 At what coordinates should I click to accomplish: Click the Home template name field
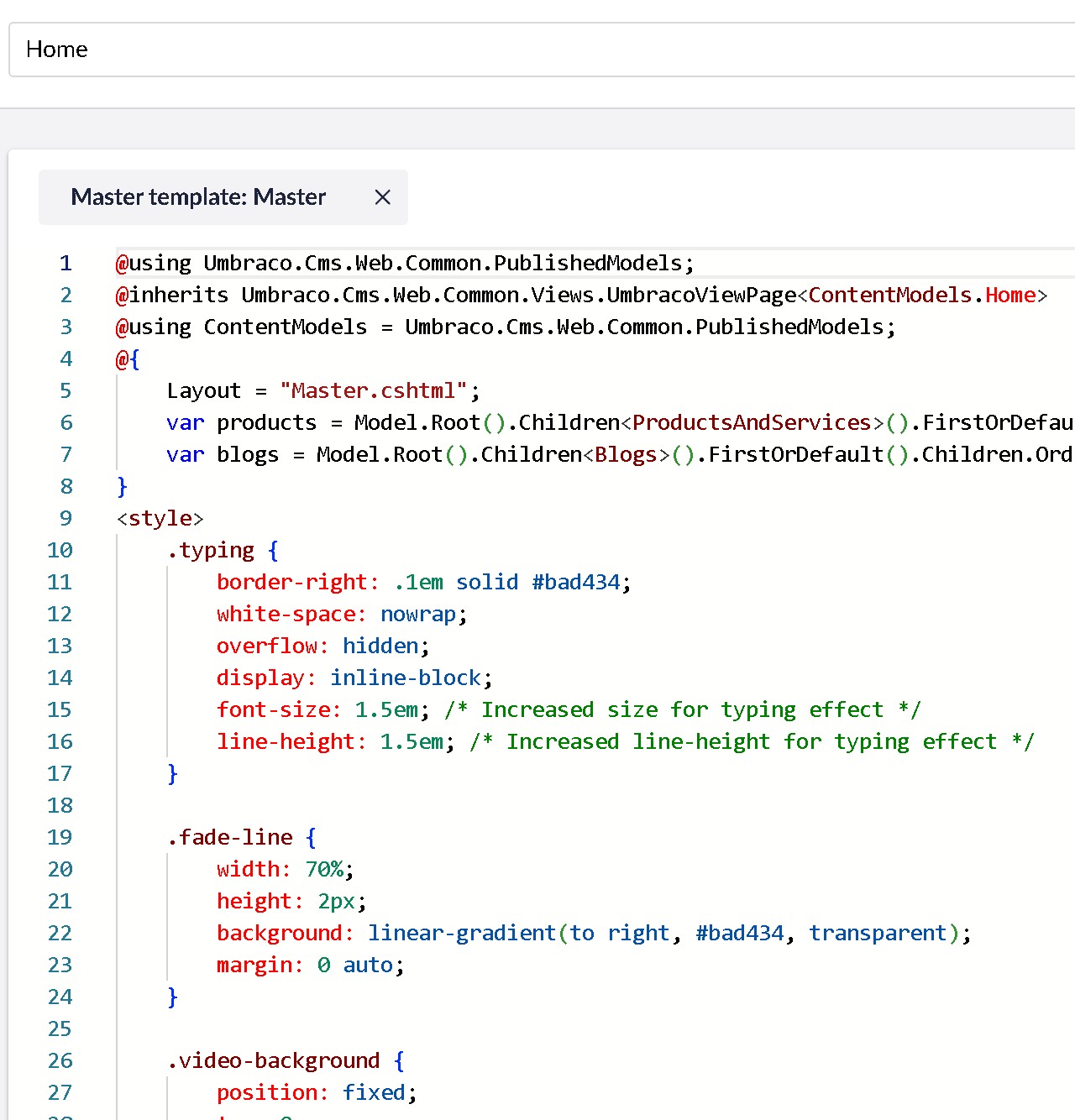click(x=537, y=50)
